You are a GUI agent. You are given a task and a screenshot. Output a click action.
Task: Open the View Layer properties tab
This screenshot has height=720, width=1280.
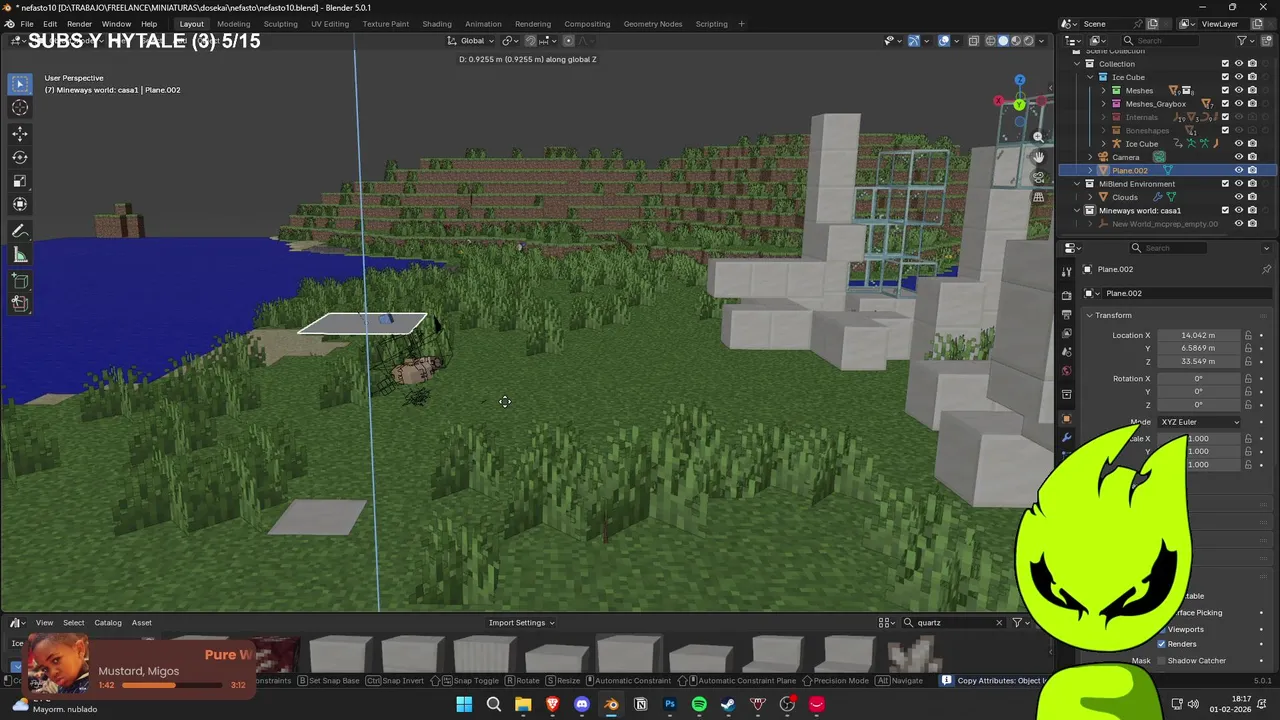tap(1067, 333)
